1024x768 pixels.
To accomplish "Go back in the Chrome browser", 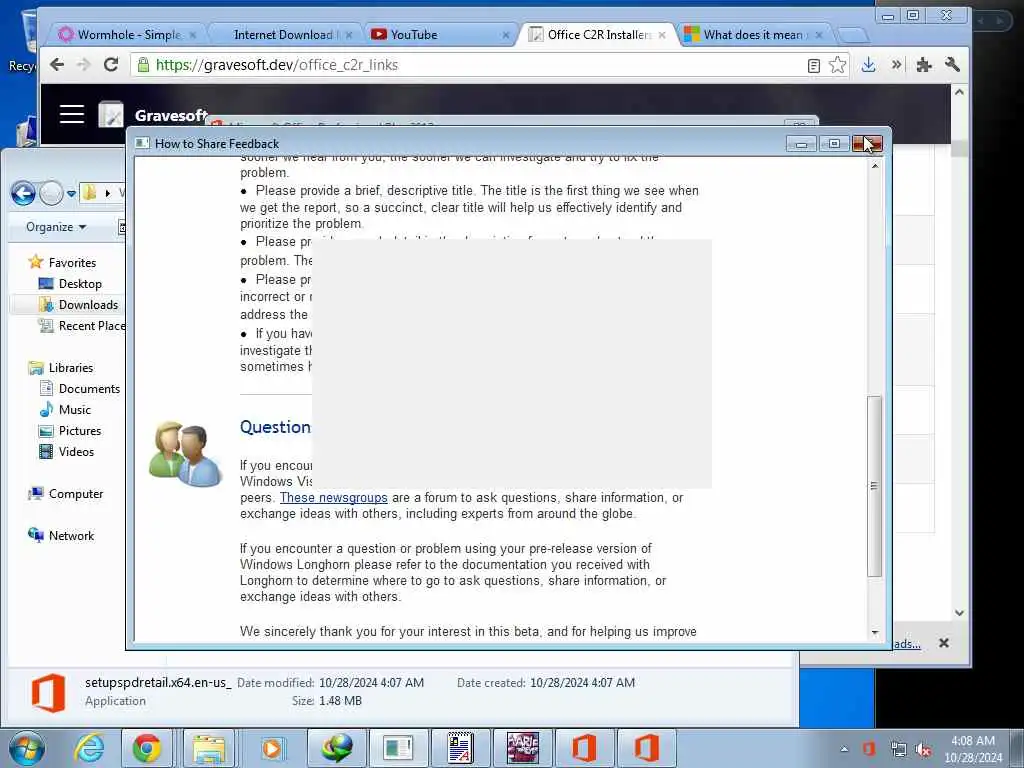I will click(x=57, y=65).
